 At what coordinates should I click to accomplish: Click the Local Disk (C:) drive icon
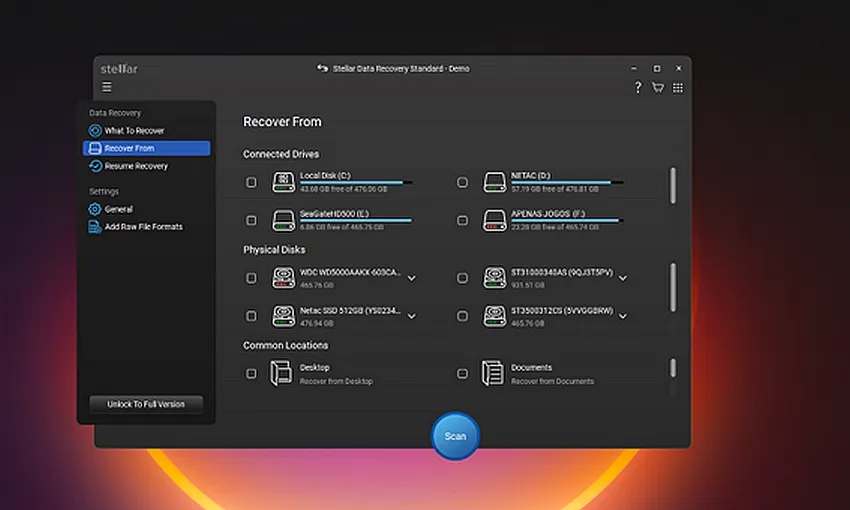click(x=283, y=182)
